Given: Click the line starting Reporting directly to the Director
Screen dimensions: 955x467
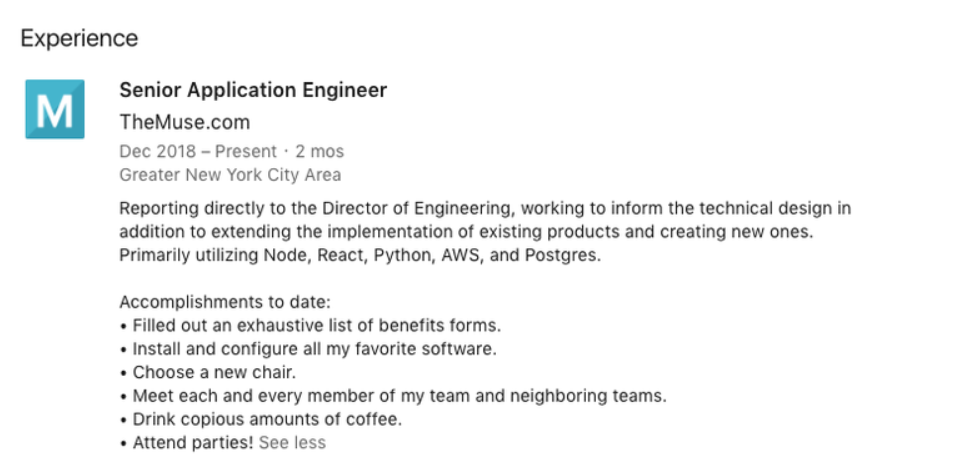Looking at the screenshot, I should 485,209.
